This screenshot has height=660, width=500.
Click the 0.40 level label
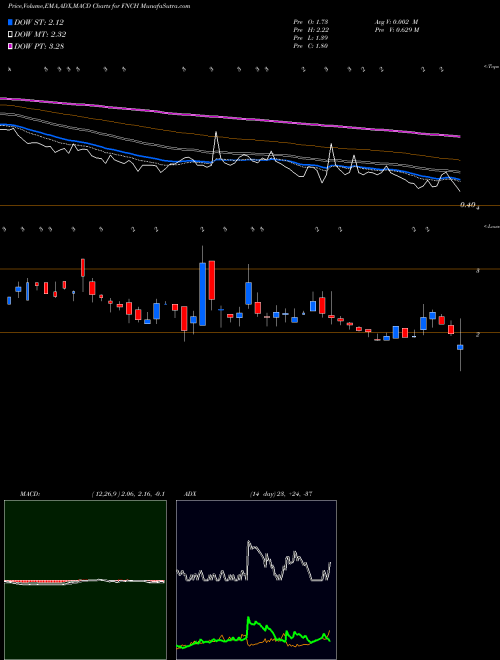[468, 205]
